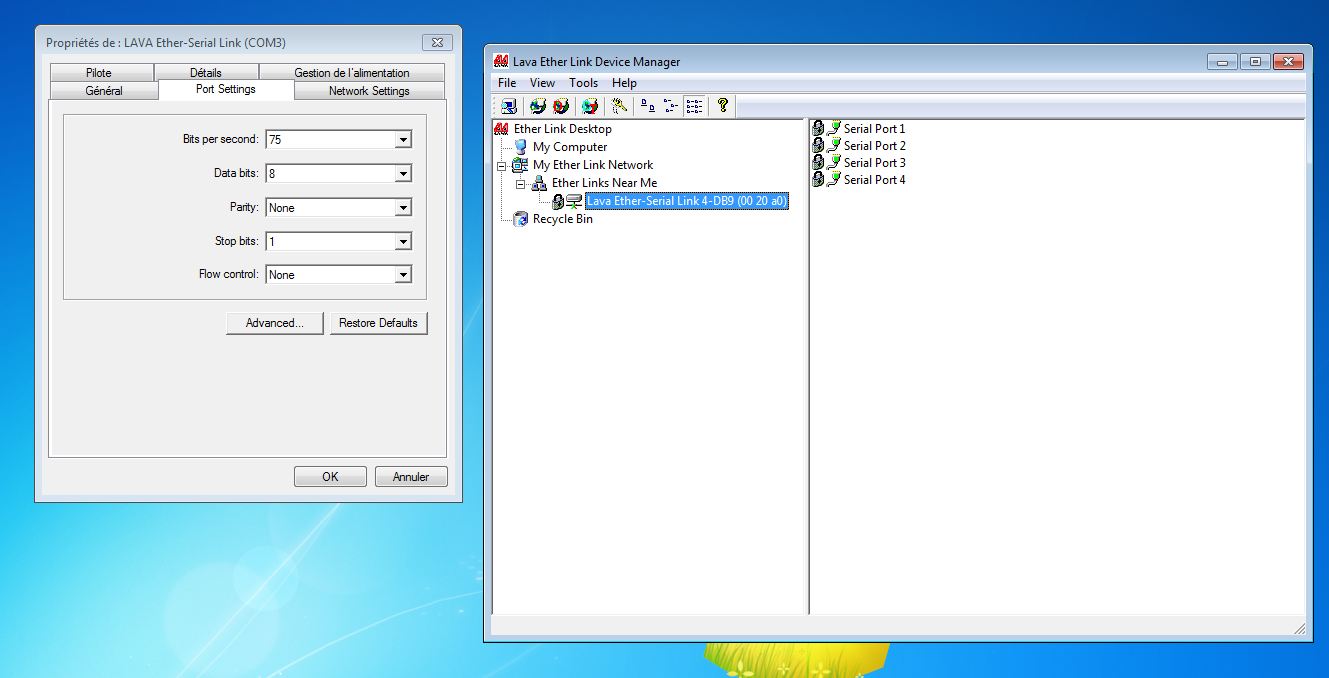Collapse the My Ether Link Network node
The image size is (1329, 678).
point(501,166)
